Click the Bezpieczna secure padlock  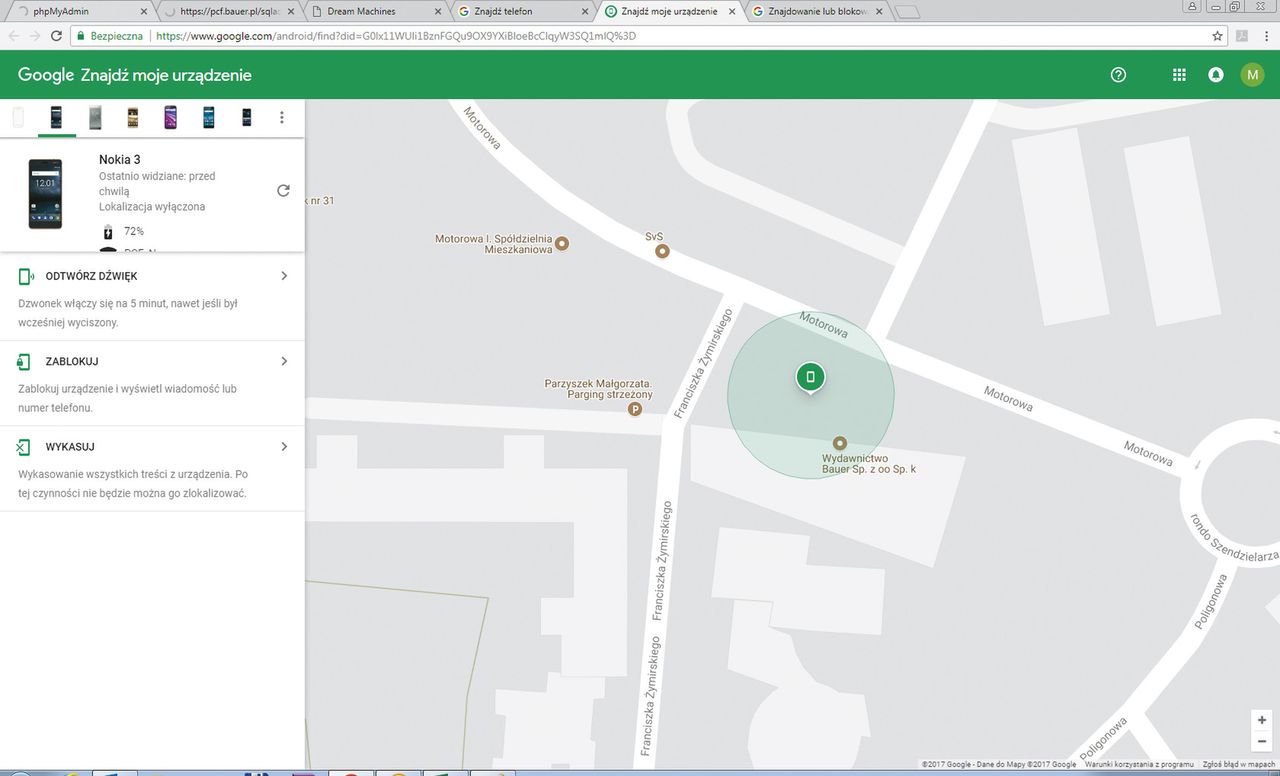click(x=83, y=35)
